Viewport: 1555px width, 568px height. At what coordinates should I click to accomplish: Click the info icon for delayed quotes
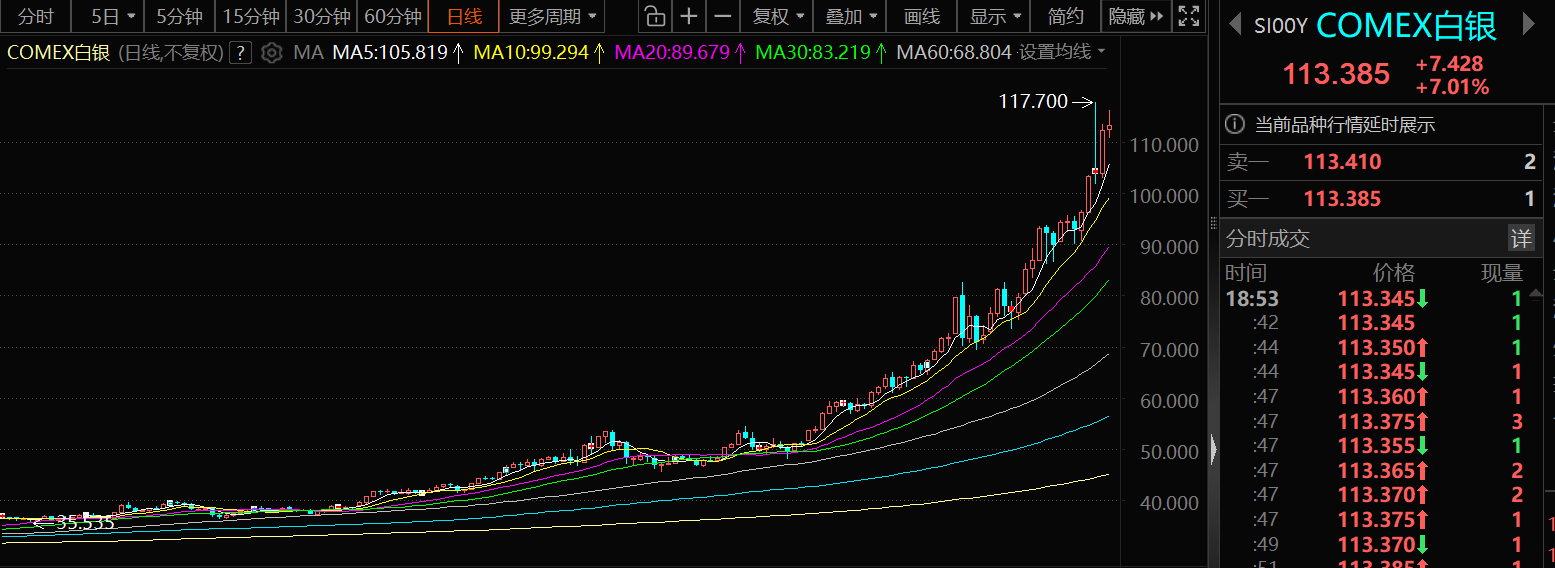click(x=1235, y=125)
